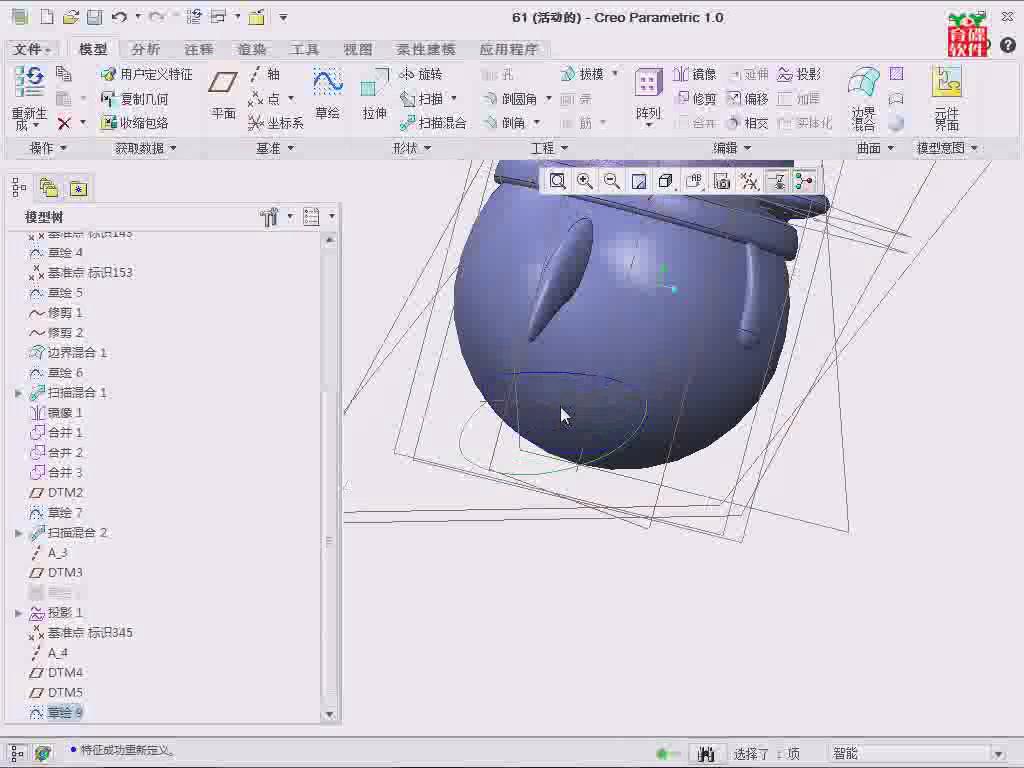Click the User-Defined Feature (用户定义特征) button
This screenshot has width=1024, height=768.
147,74
